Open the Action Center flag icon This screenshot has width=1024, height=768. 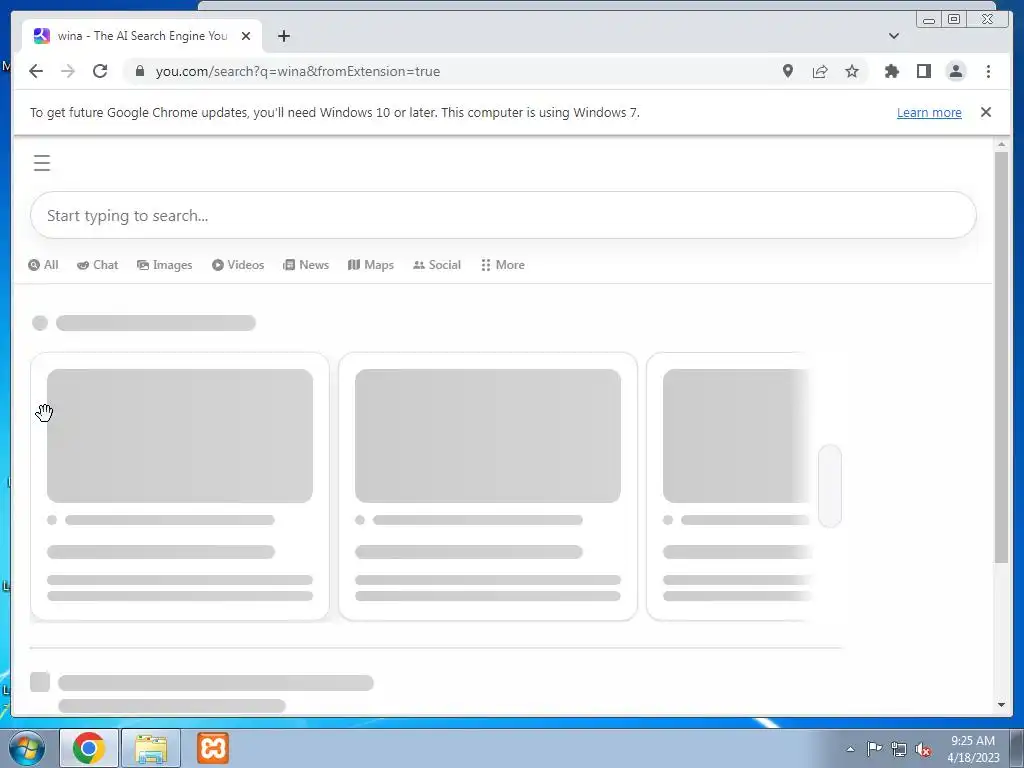(874, 749)
